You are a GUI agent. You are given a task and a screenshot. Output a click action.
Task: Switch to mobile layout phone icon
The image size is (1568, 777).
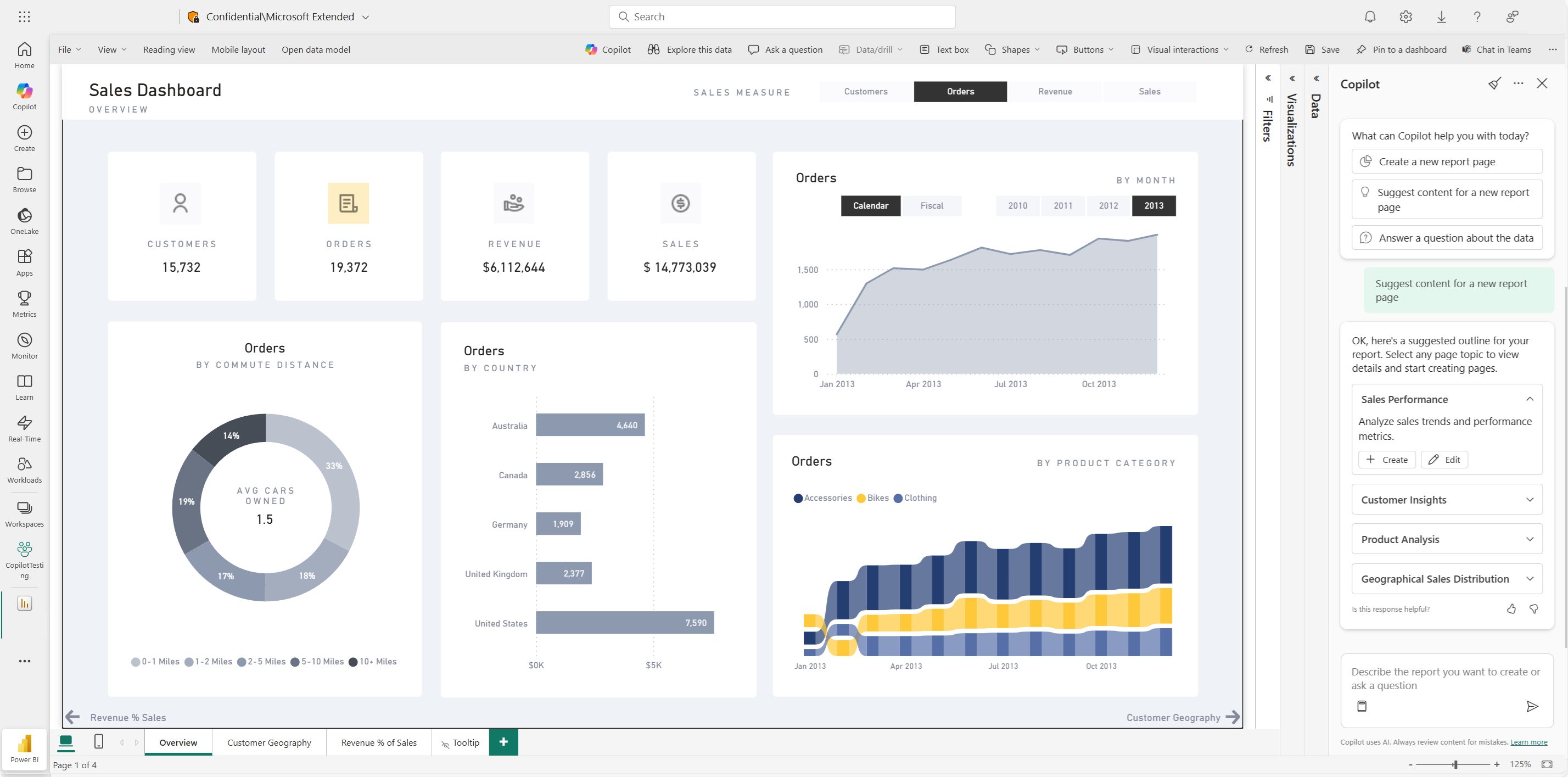[99, 742]
